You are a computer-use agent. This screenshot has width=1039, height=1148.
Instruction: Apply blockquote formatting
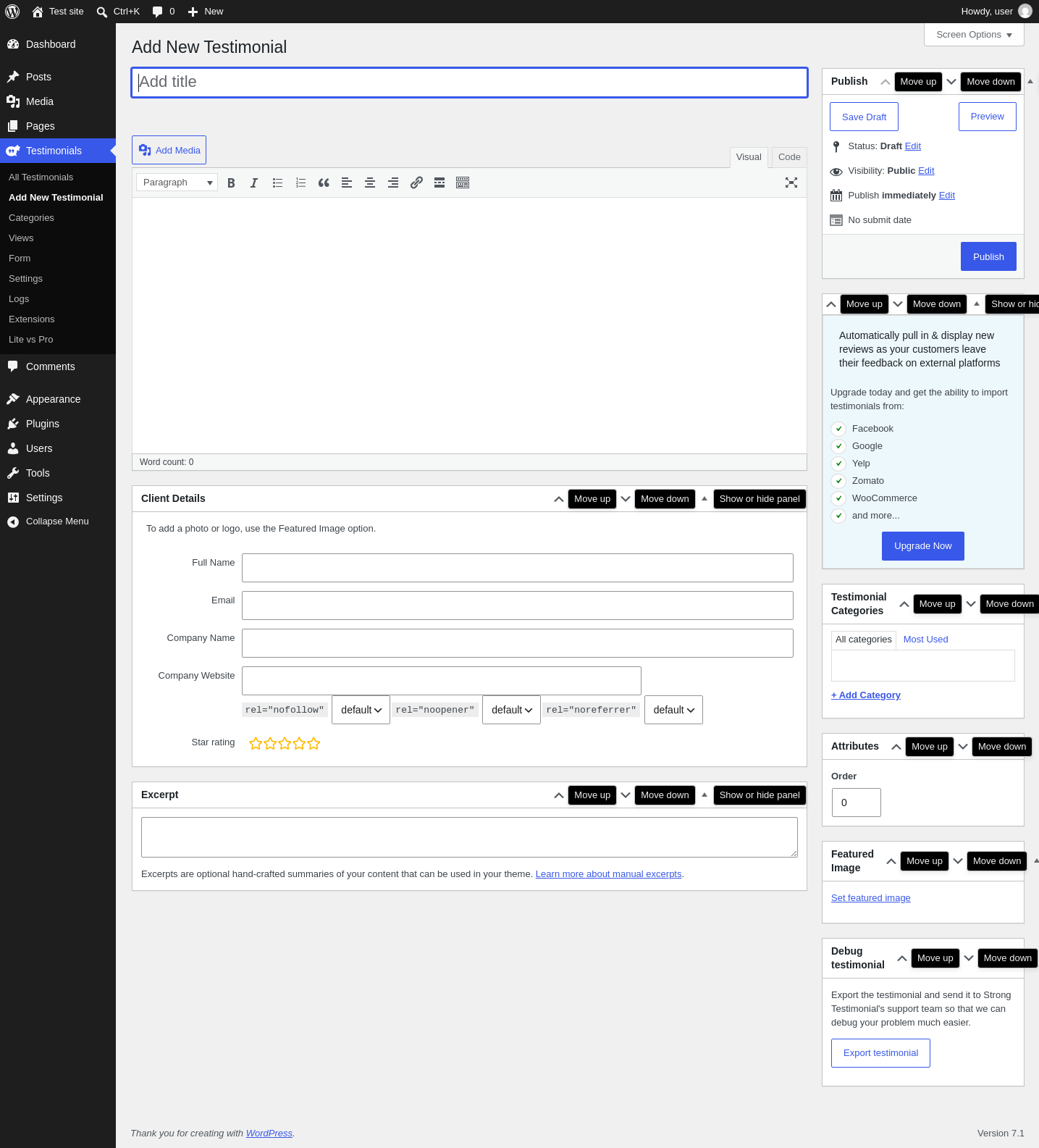(324, 183)
